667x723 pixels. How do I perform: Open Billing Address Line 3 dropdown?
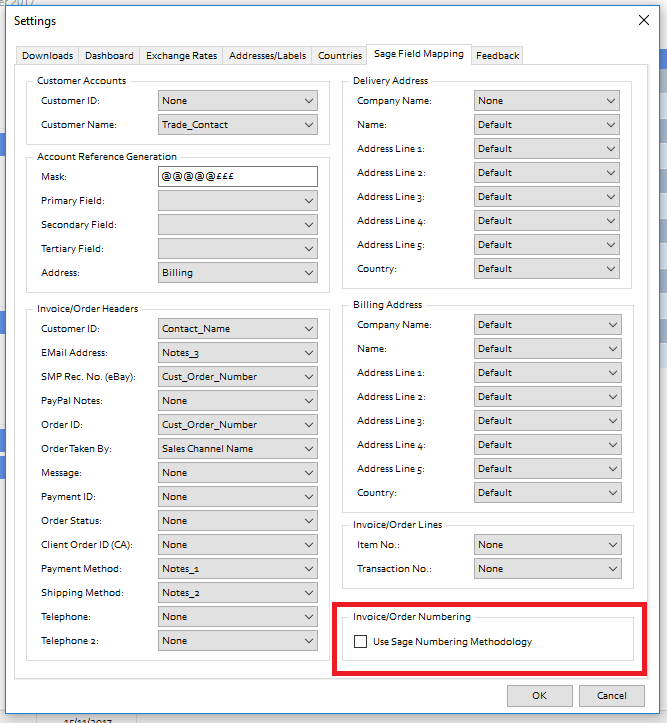548,421
